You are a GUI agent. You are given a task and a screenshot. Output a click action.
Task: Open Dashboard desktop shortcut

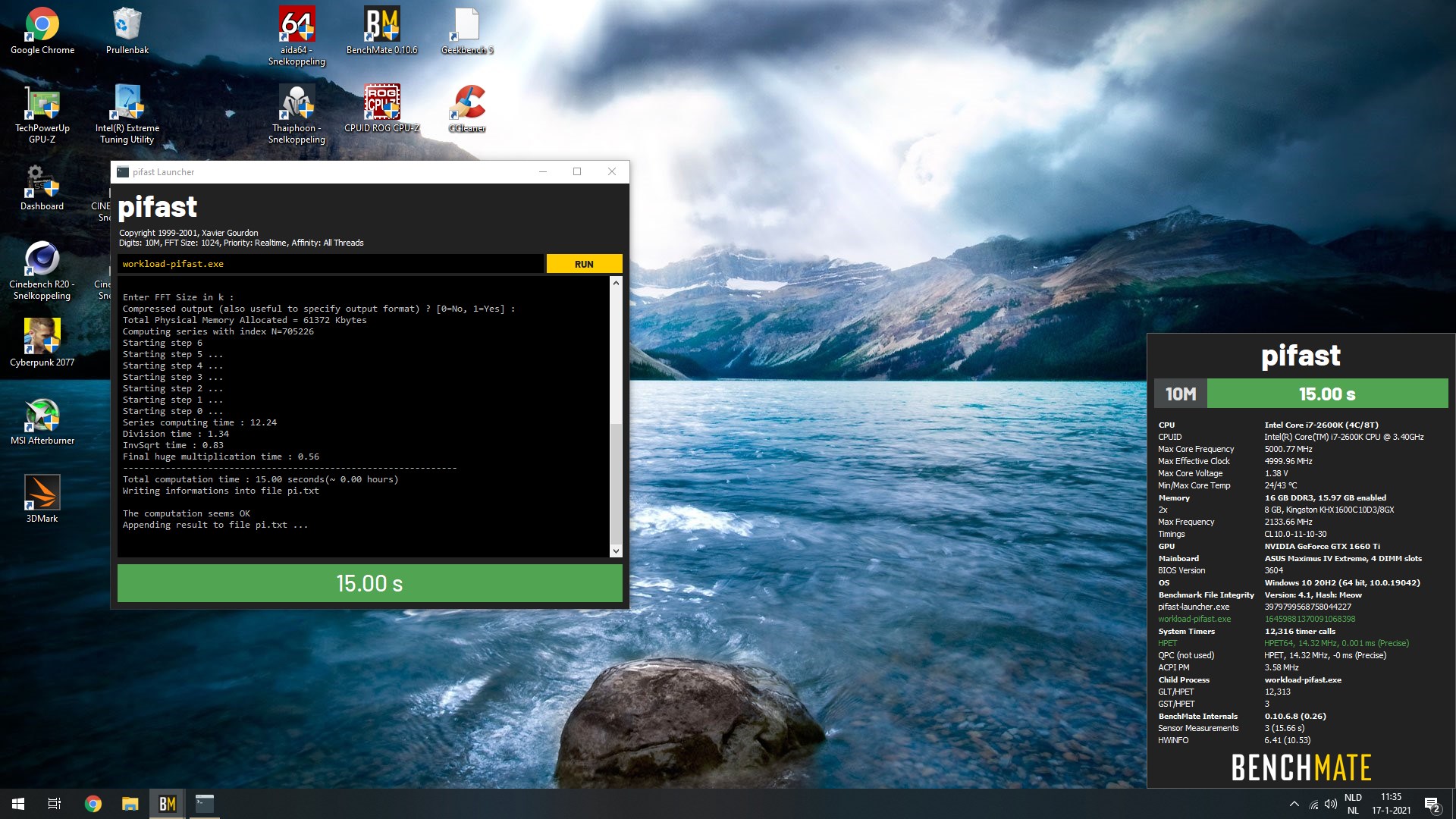click(42, 188)
